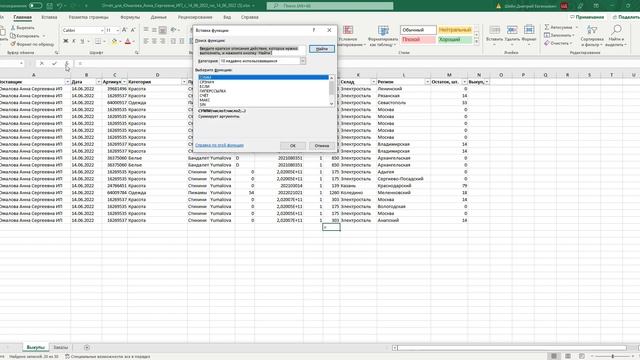Click the Search box in the title bar

[330, 6]
